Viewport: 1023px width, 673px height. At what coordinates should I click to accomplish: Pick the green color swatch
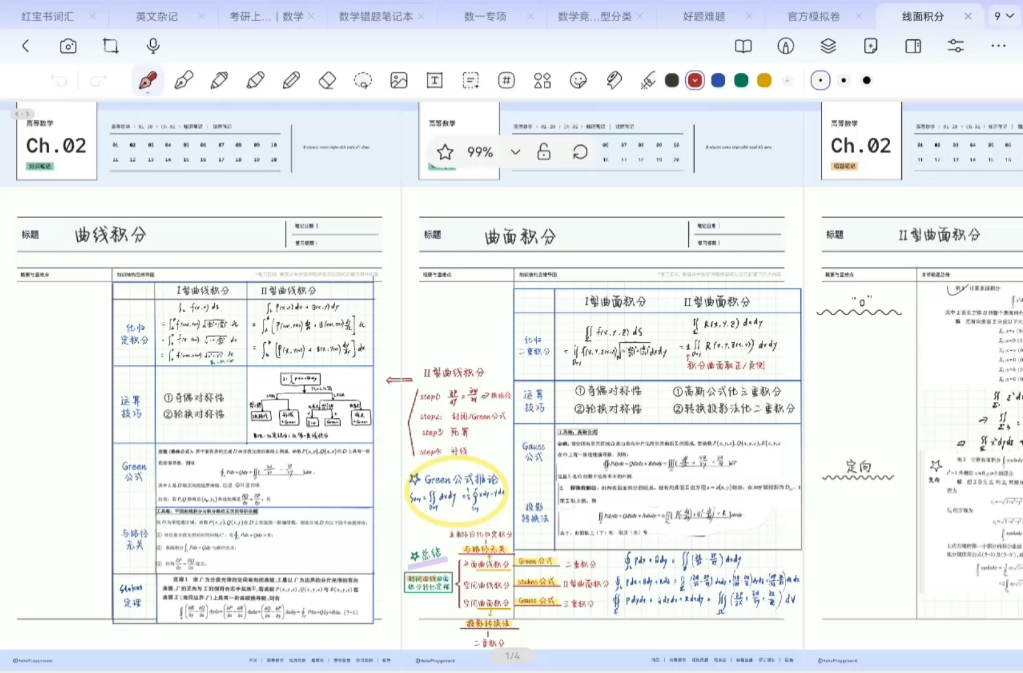tap(741, 80)
